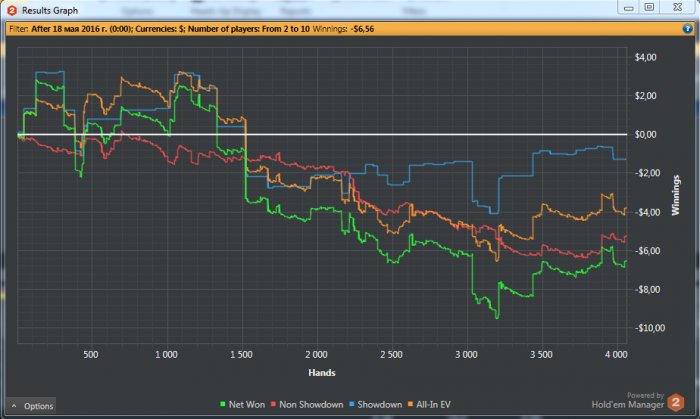Click the Non Showdown legend label

click(311, 404)
